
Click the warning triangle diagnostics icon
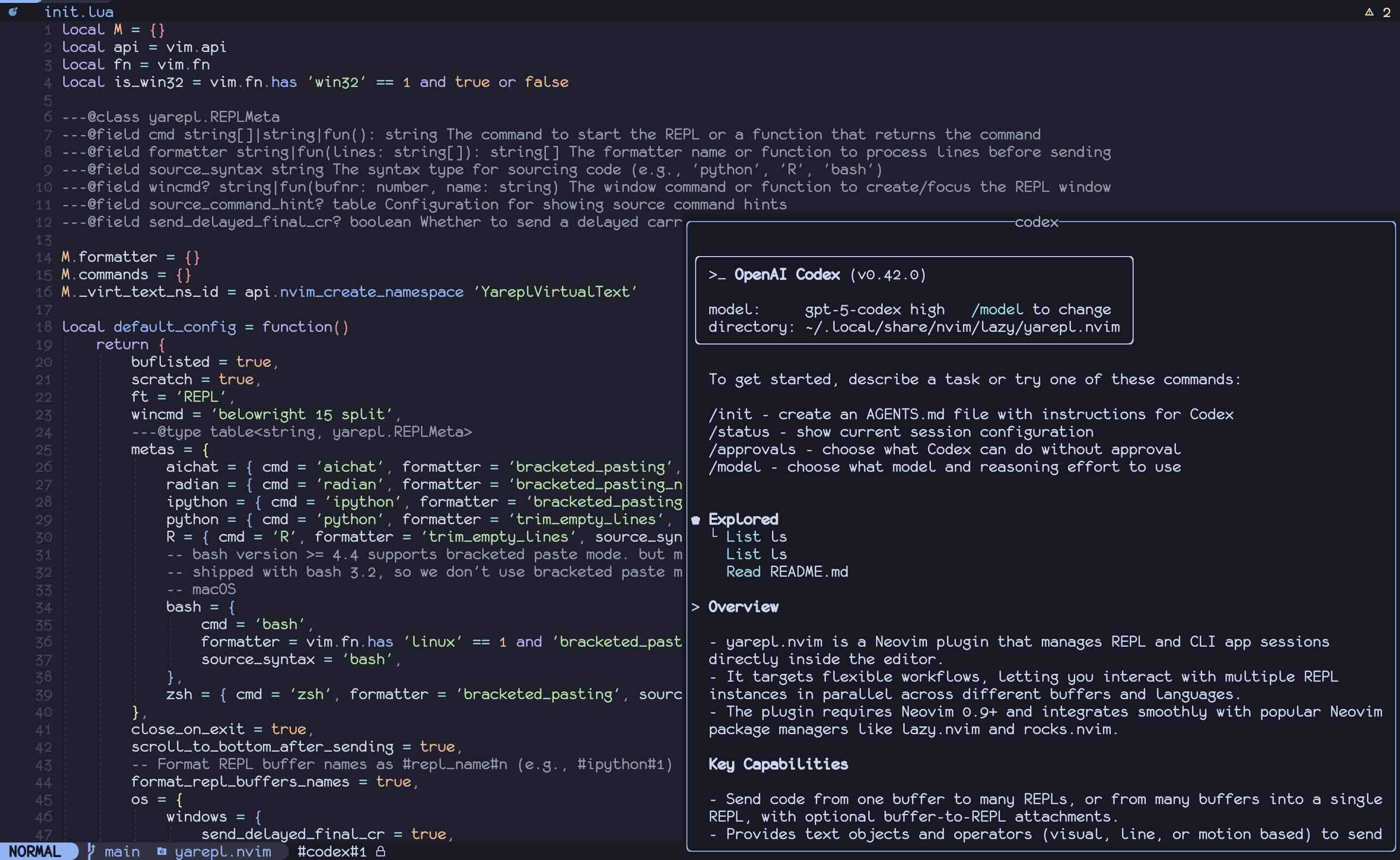[x=1369, y=12]
